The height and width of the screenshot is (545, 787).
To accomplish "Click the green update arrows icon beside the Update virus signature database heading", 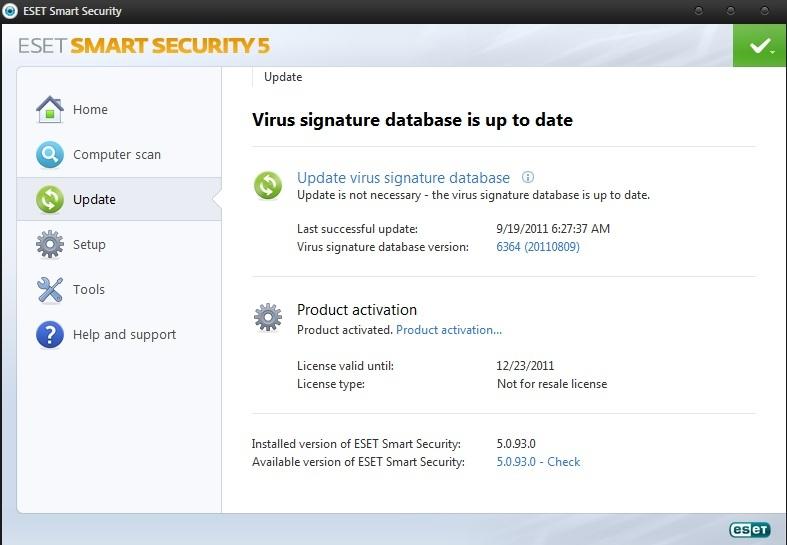I will pyautogui.click(x=268, y=185).
